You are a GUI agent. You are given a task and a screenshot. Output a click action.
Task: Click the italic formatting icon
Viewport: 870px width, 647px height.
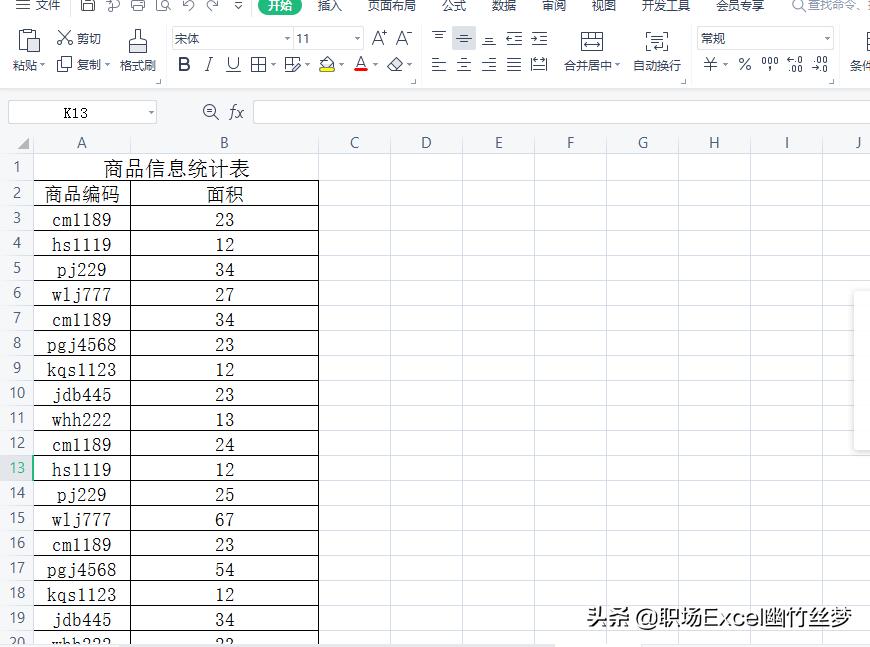pyautogui.click(x=210, y=63)
